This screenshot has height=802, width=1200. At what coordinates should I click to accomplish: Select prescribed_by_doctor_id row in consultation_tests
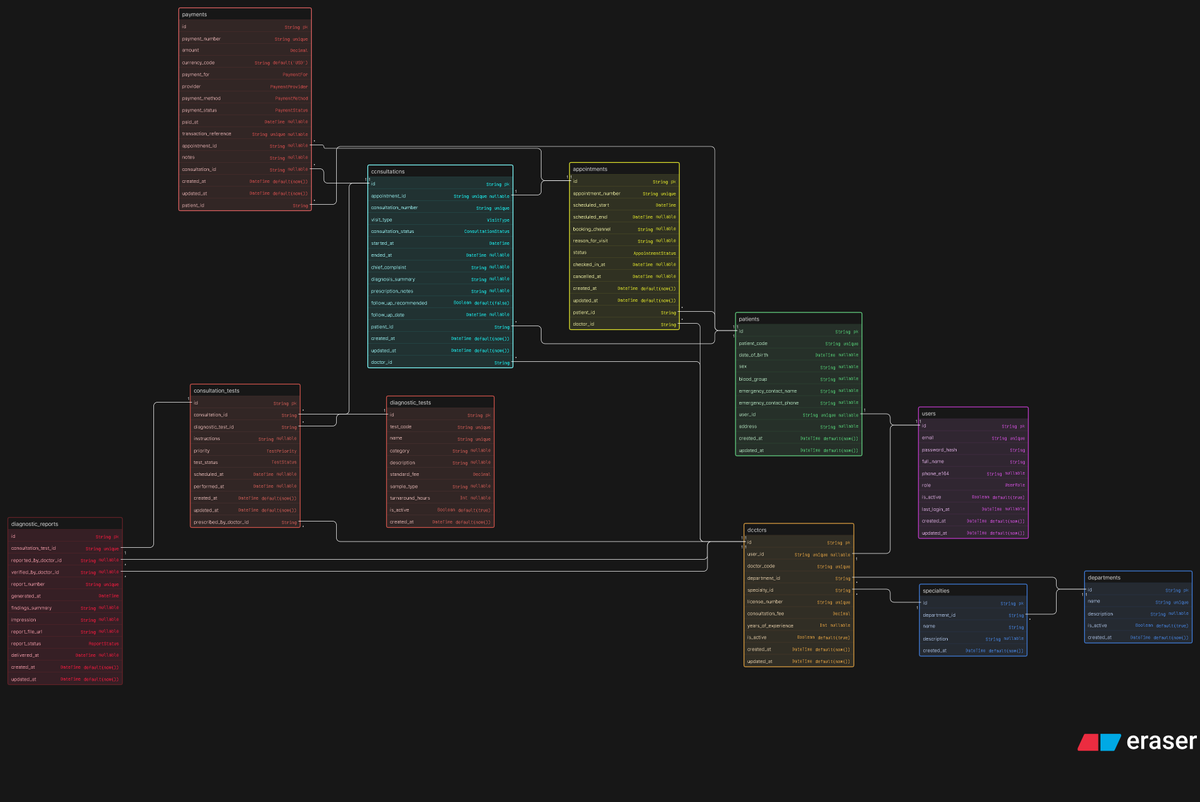[245, 522]
